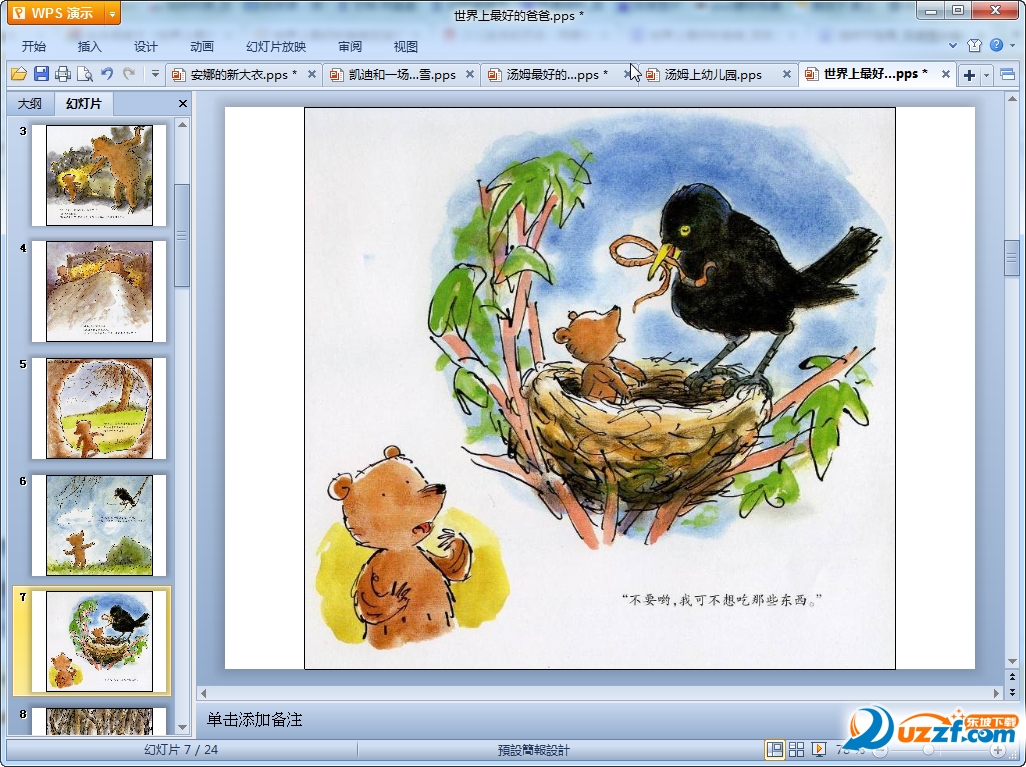Click horizontal scrollbar left arrow
Viewport: 1026px width, 767px height.
[203, 693]
